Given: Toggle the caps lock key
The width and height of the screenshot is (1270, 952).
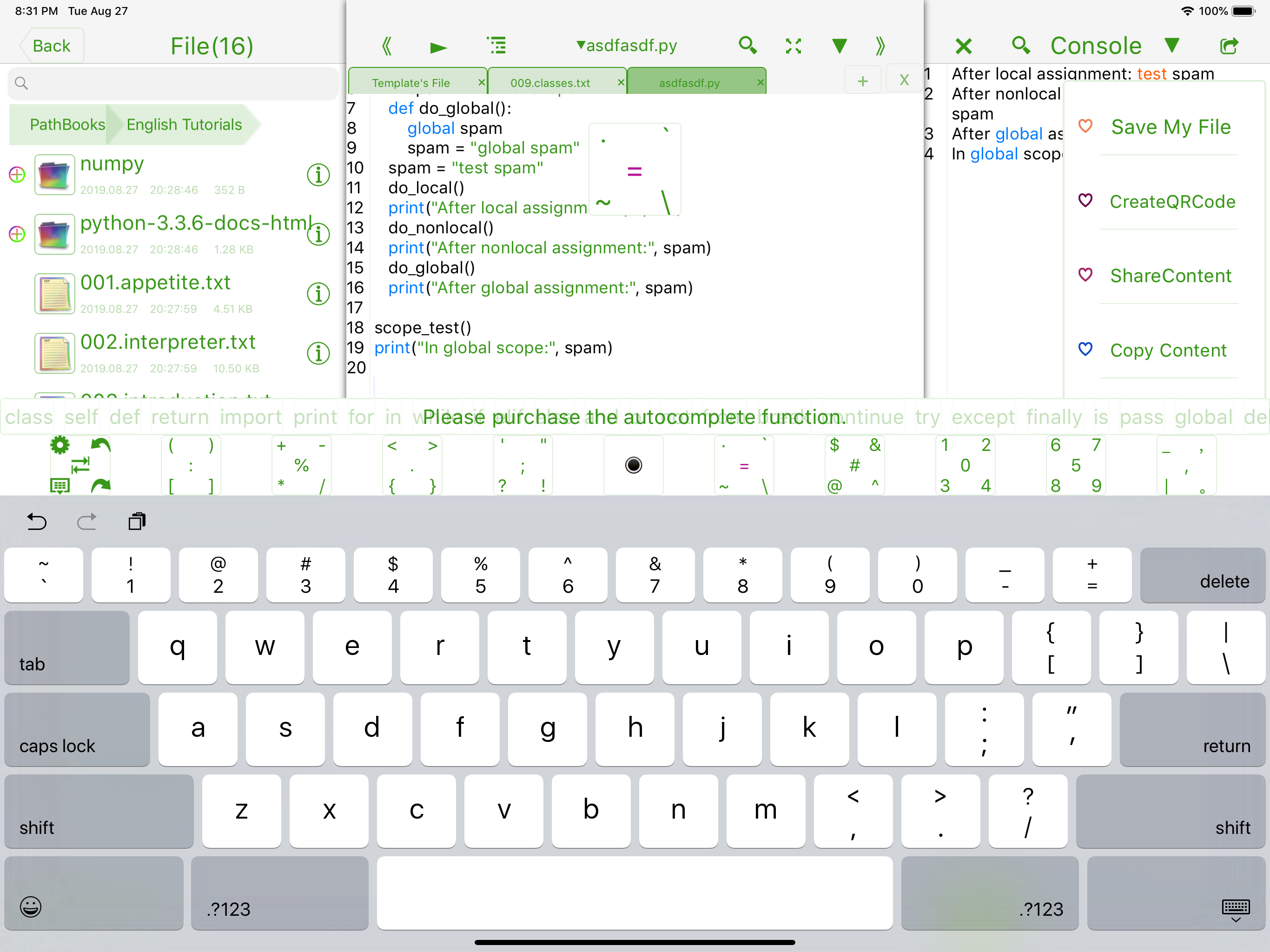Looking at the screenshot, I should [77, 730].
